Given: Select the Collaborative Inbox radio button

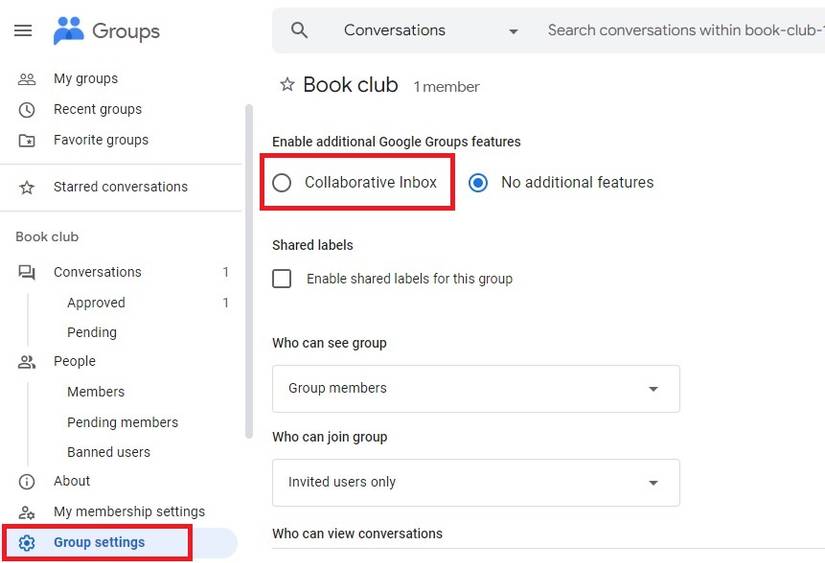Looking at the screenshot, I should tap(282, 183).
